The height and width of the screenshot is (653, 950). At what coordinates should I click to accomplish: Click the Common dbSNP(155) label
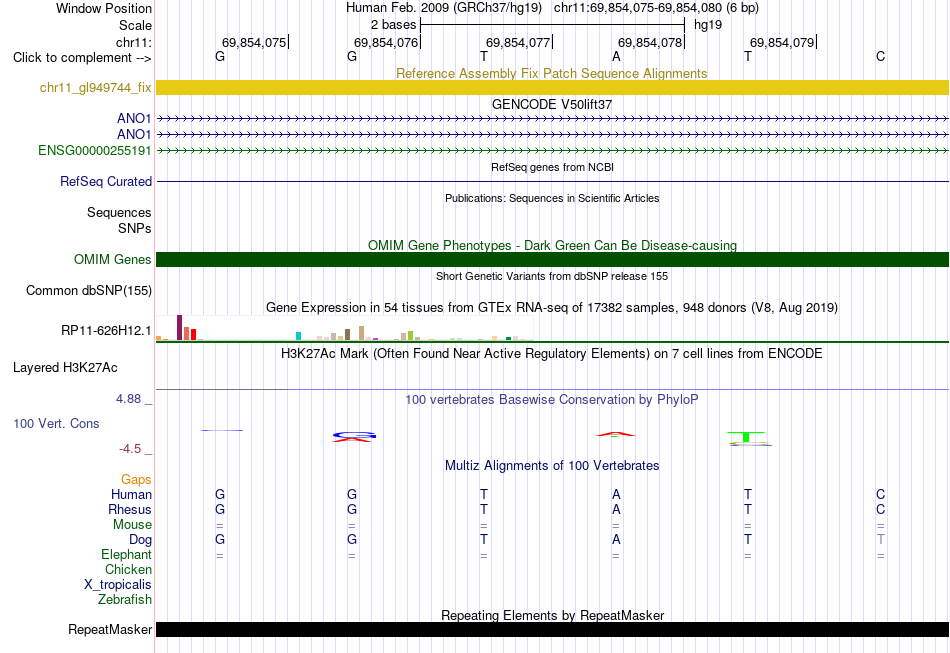tap(88, 291)
